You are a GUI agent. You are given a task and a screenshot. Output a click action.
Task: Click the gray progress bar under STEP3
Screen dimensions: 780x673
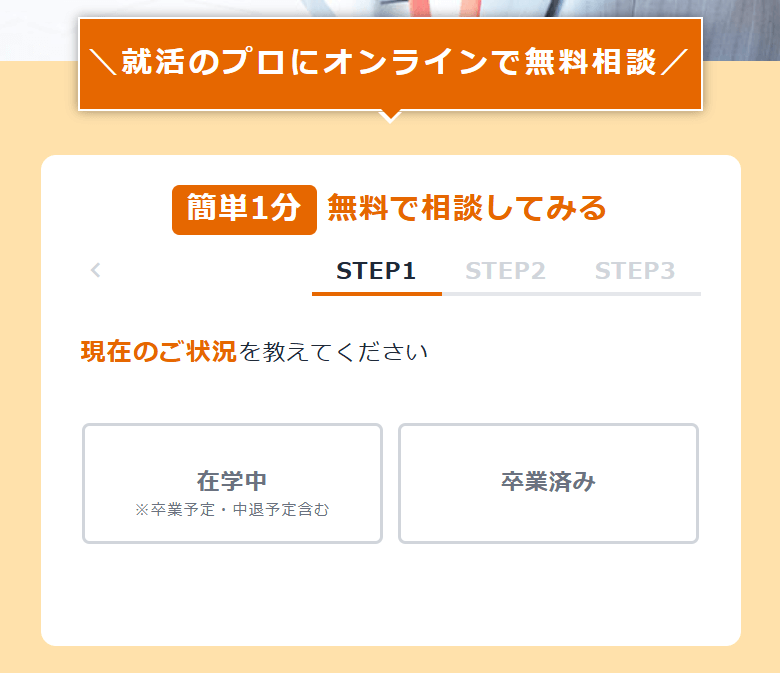click(x=636, y=294)
